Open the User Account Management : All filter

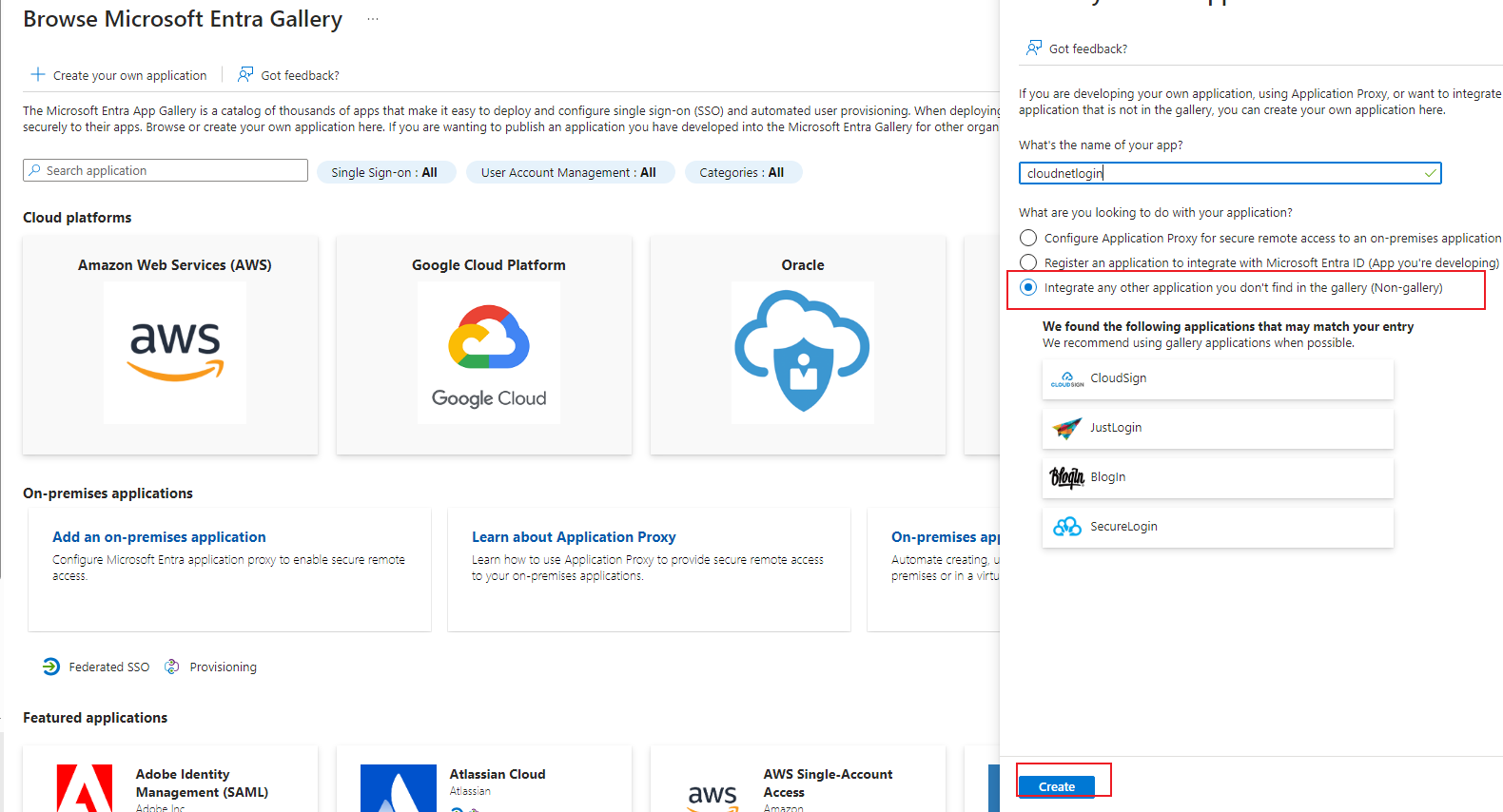pos(569,172)
